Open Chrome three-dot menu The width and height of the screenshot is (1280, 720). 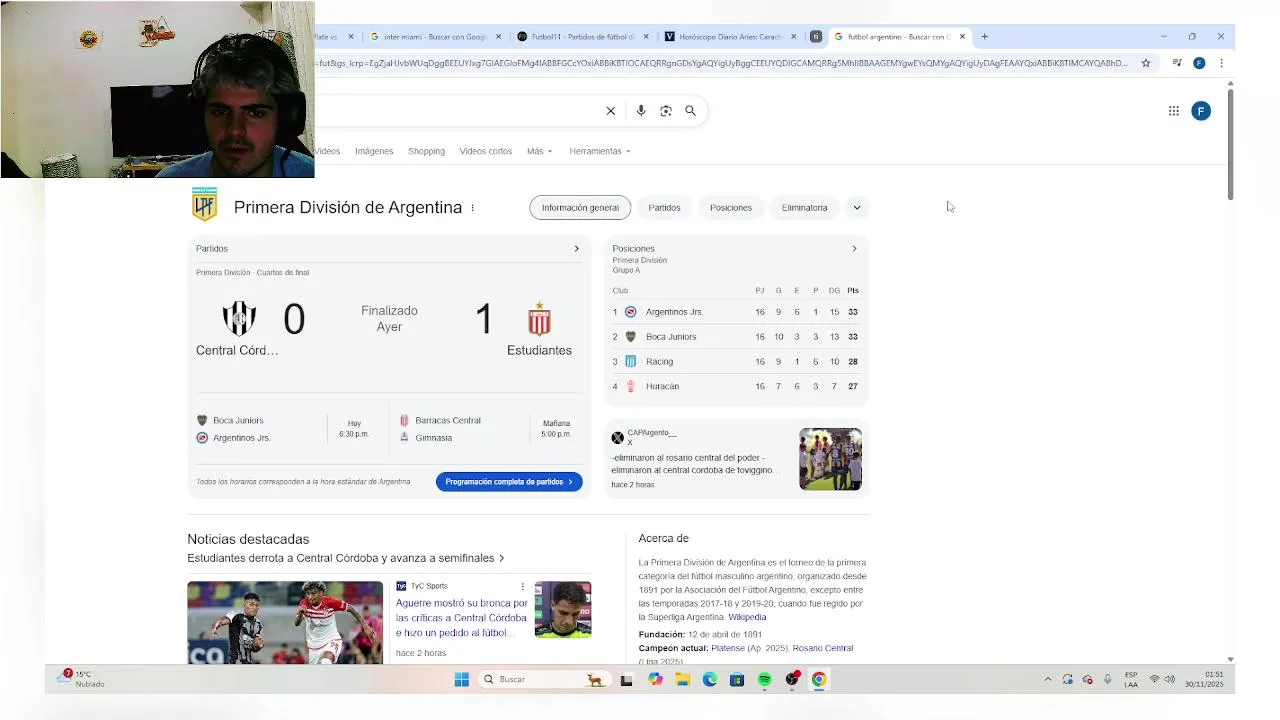pyautogui.click(x=1221, y=63)
